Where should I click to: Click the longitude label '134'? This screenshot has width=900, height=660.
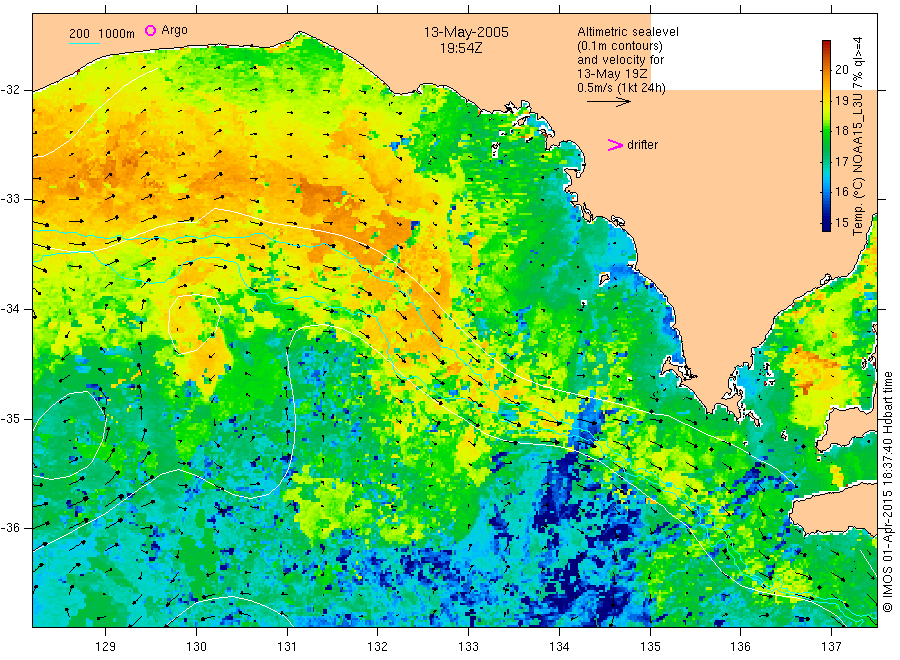559,647
